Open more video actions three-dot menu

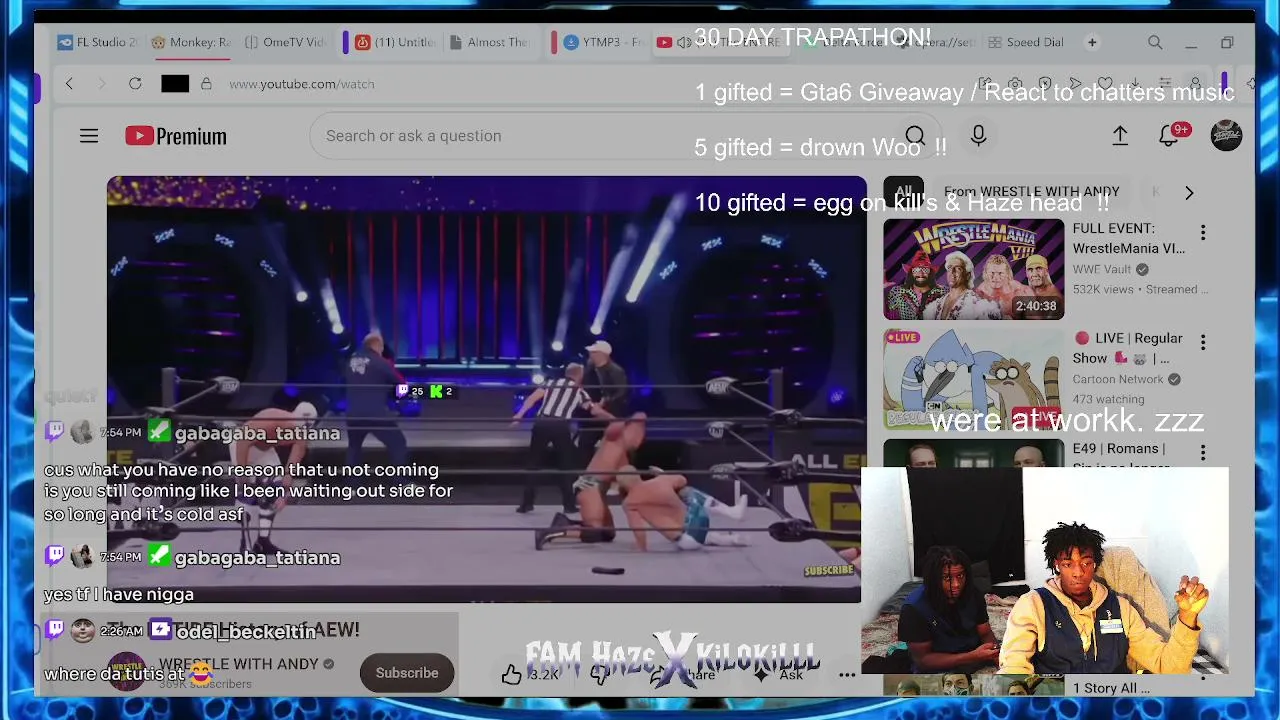(847, 675)
